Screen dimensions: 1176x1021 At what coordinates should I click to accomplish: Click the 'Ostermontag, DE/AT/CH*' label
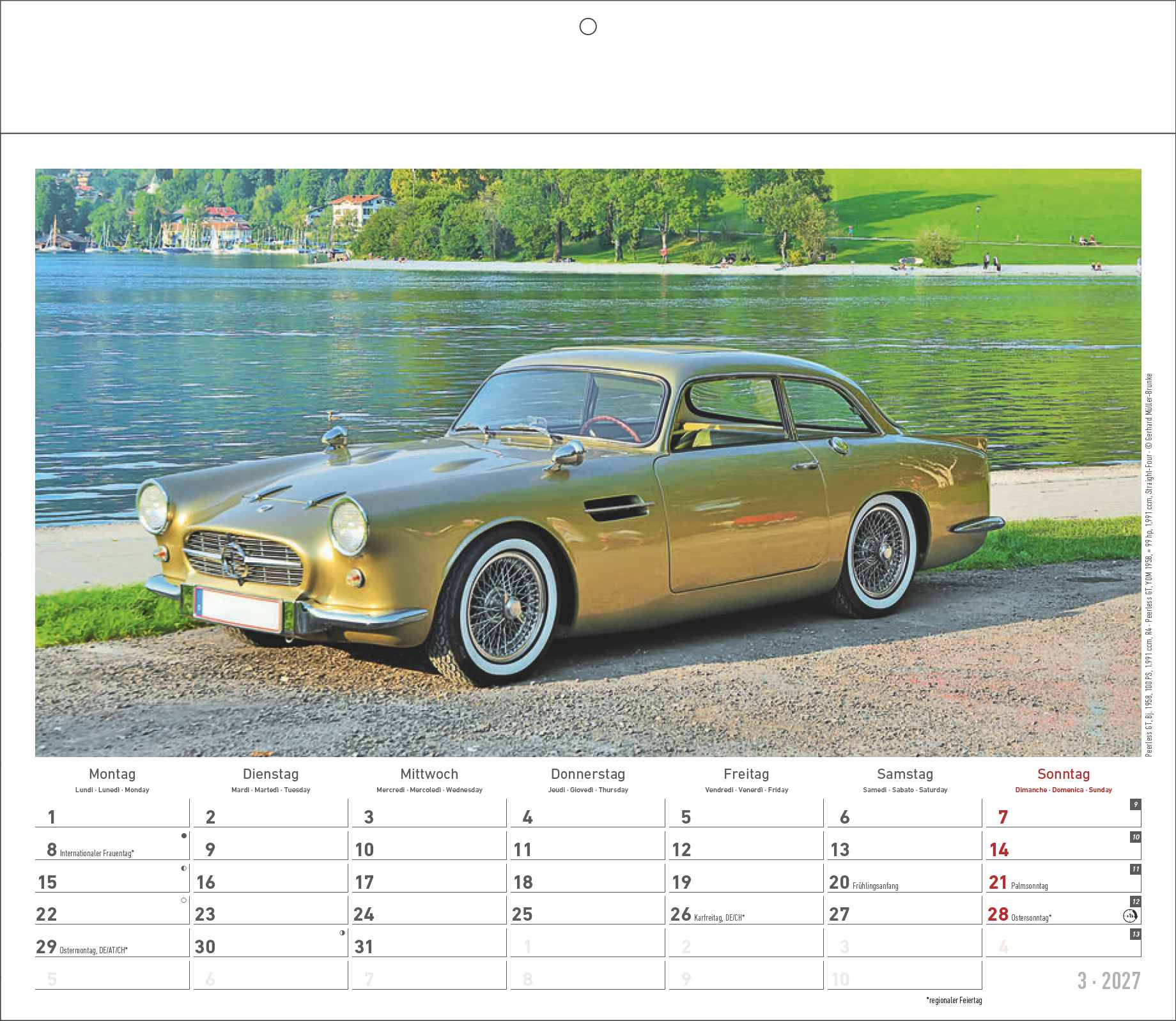(93, 950)
